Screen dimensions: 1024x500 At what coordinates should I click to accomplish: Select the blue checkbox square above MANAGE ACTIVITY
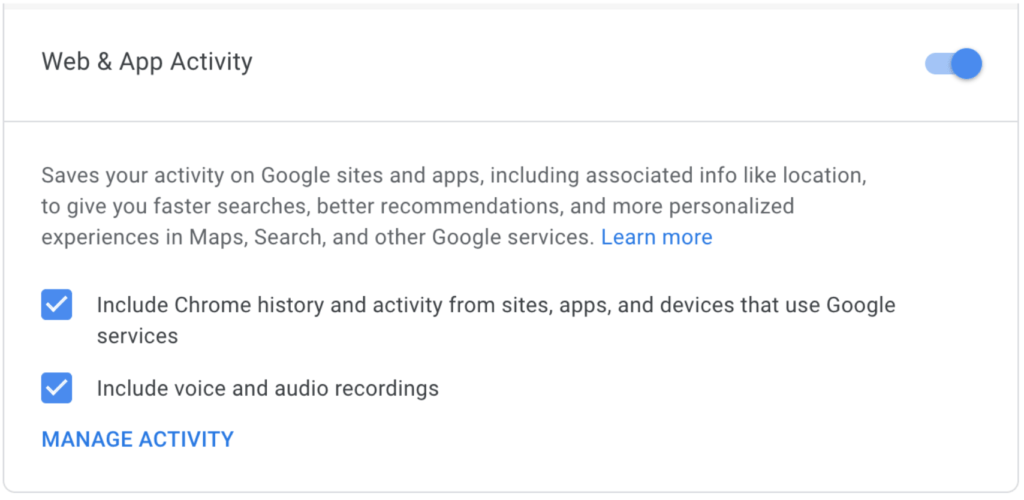(56, 387)
